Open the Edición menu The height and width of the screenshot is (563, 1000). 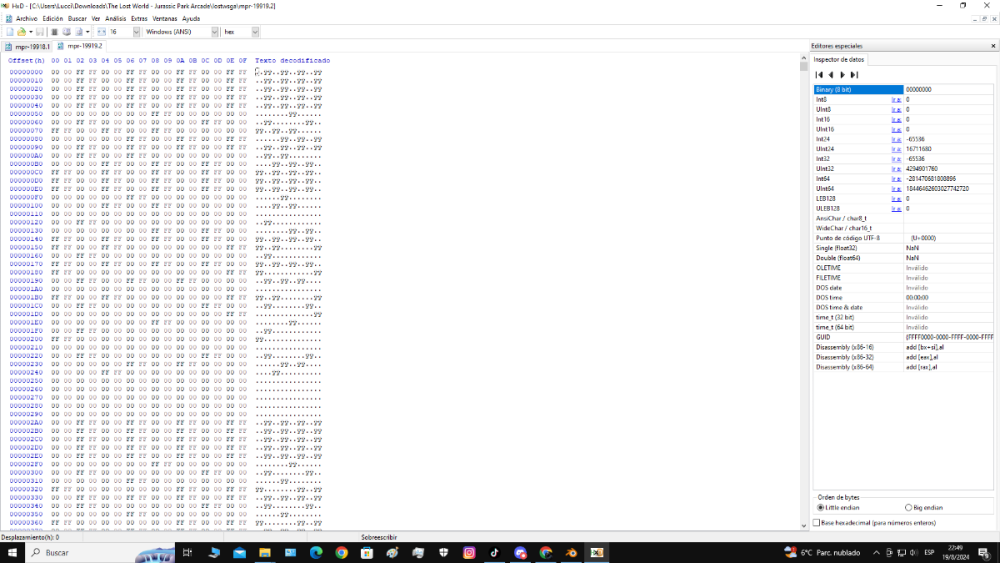click(x=52, y=19)
